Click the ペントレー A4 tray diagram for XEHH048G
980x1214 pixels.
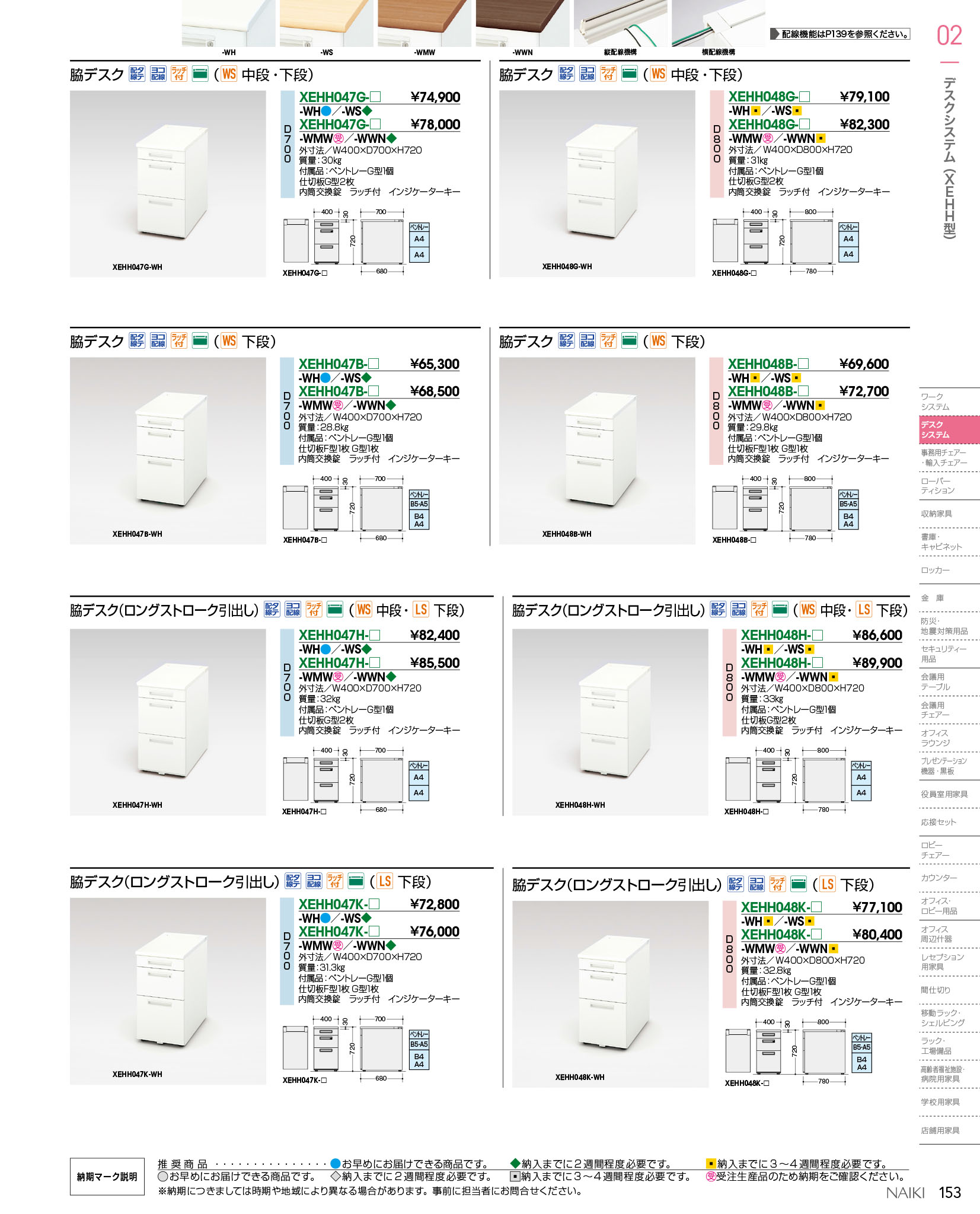[848, 243]
